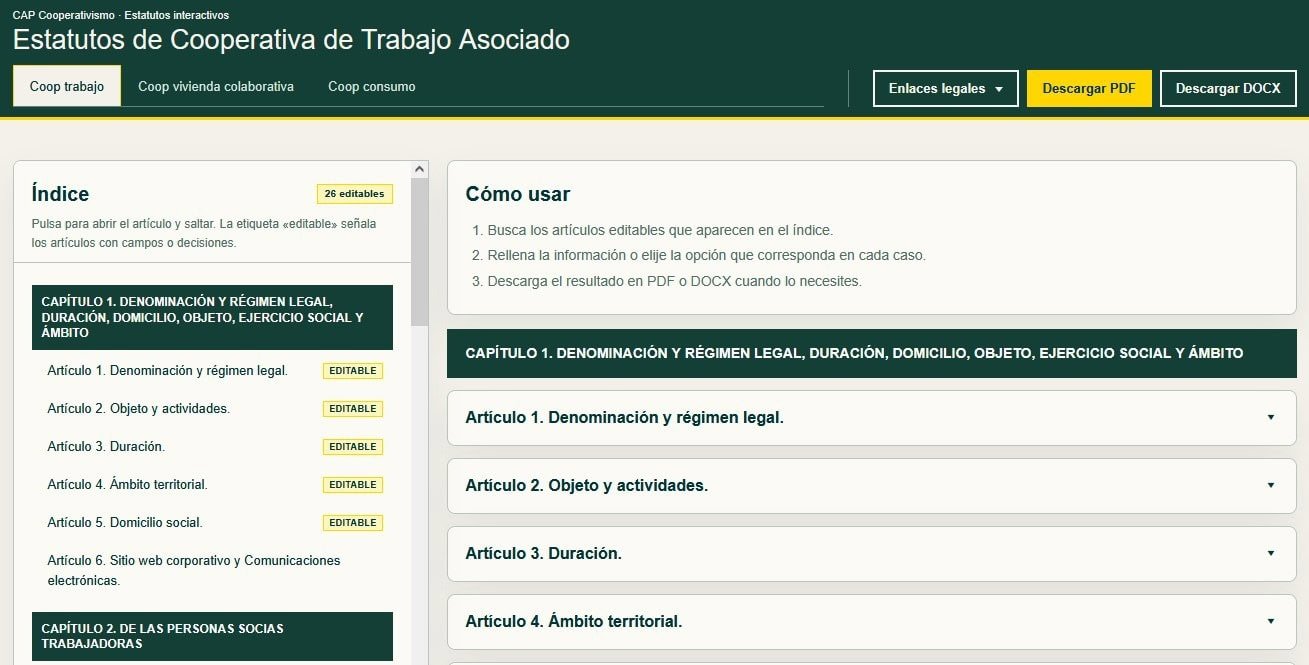The image size is (1309, 665).
Task: Jump to Artículo 2. Objeto y actividades in index
Action: point(138,408)
